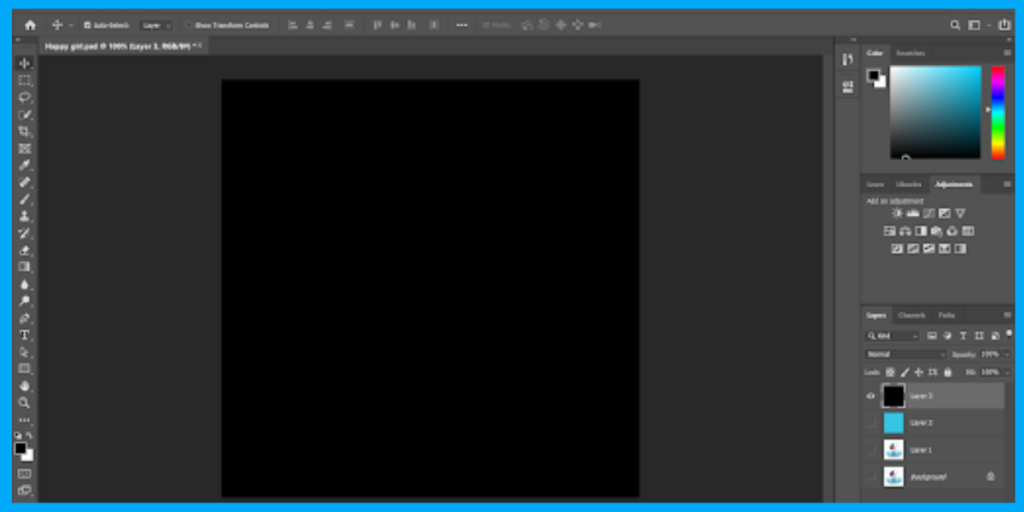Open the Fill slider dropdown arrow
This screenshot has width=1024, height=512.
1007,372
